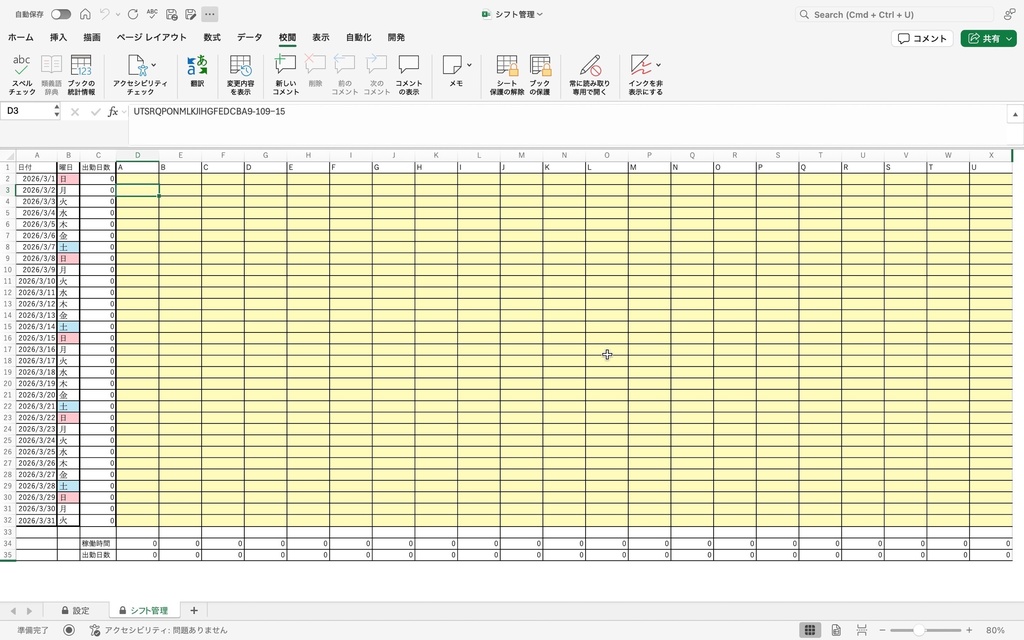This screenshot has height=640, width=1024.
Task: Click シート保護の解除 unprotect sheet
Action: 507,74
